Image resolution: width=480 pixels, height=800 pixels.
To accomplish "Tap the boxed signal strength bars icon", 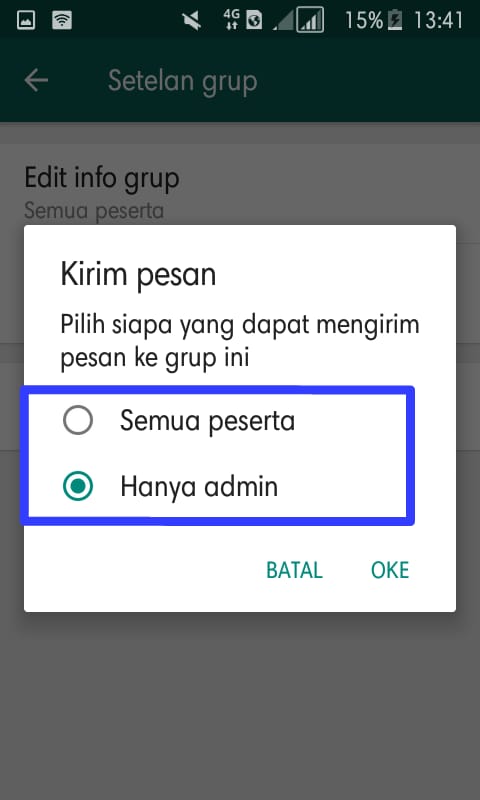I will click(x=310, y=20).
